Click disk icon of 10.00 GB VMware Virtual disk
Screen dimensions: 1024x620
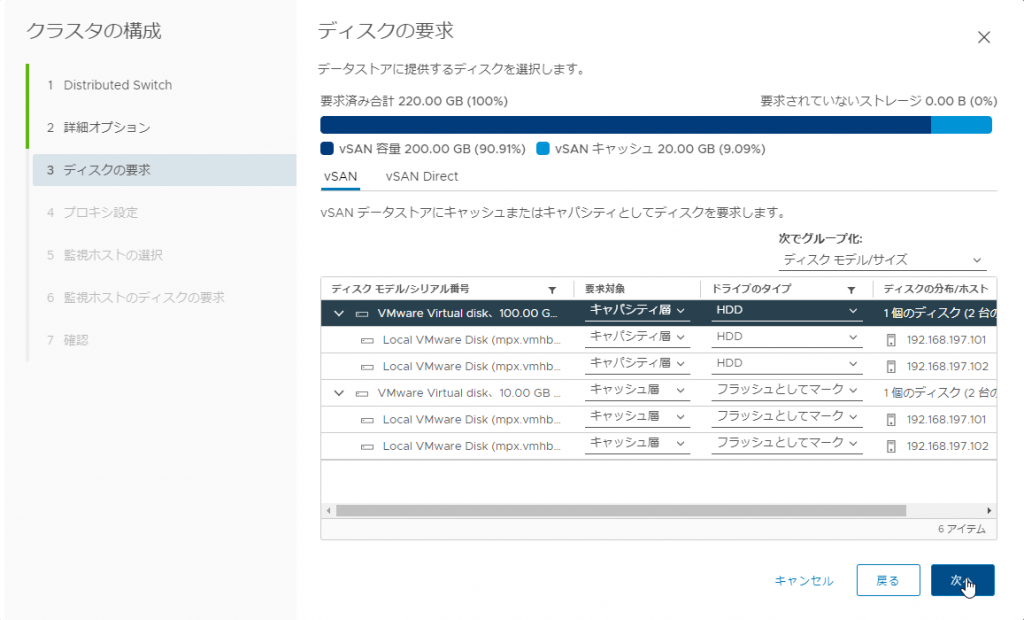click(x=362, y=393)
